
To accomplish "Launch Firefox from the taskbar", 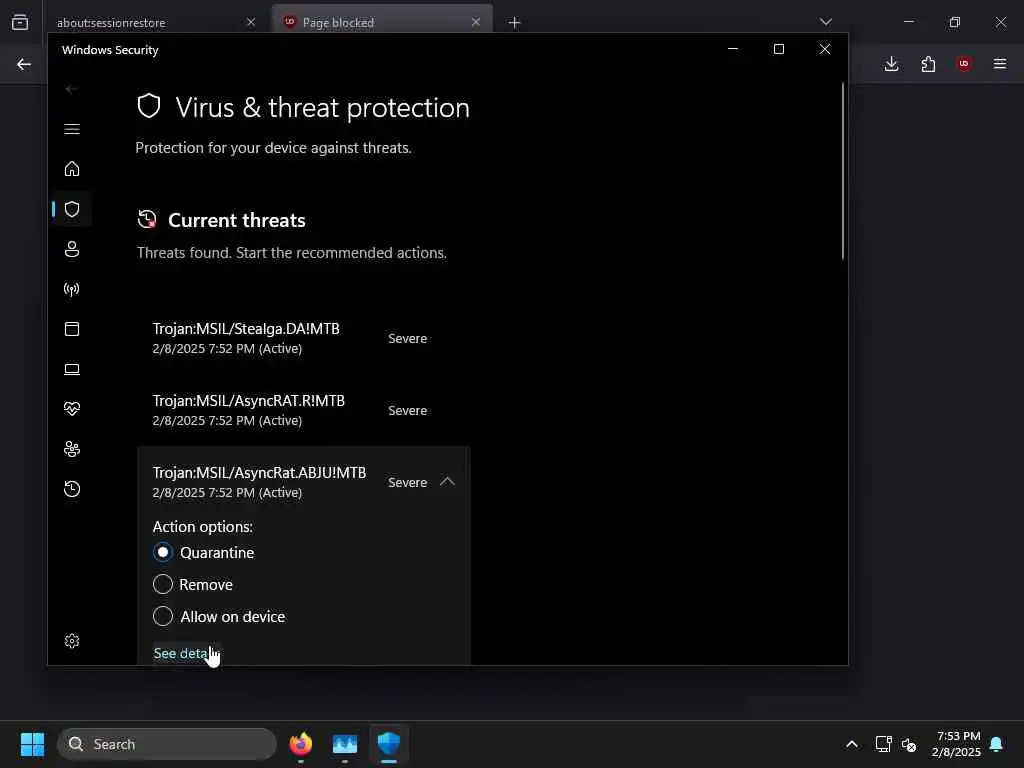I will coord(301,744).
